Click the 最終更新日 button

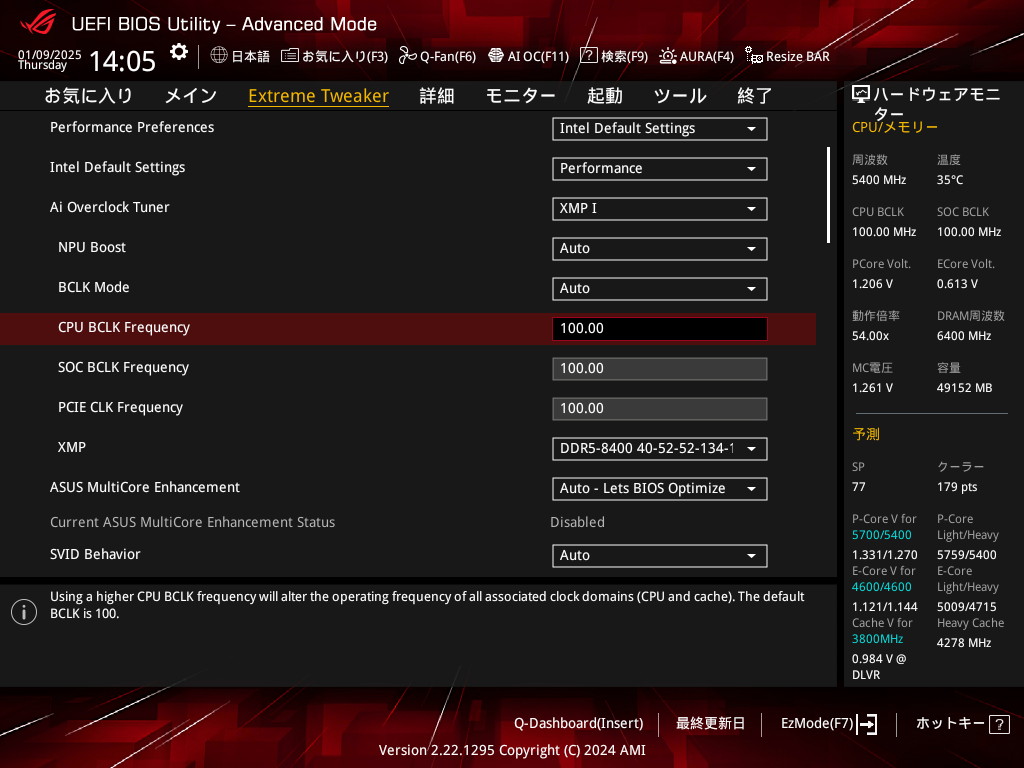tap(710, 724)
